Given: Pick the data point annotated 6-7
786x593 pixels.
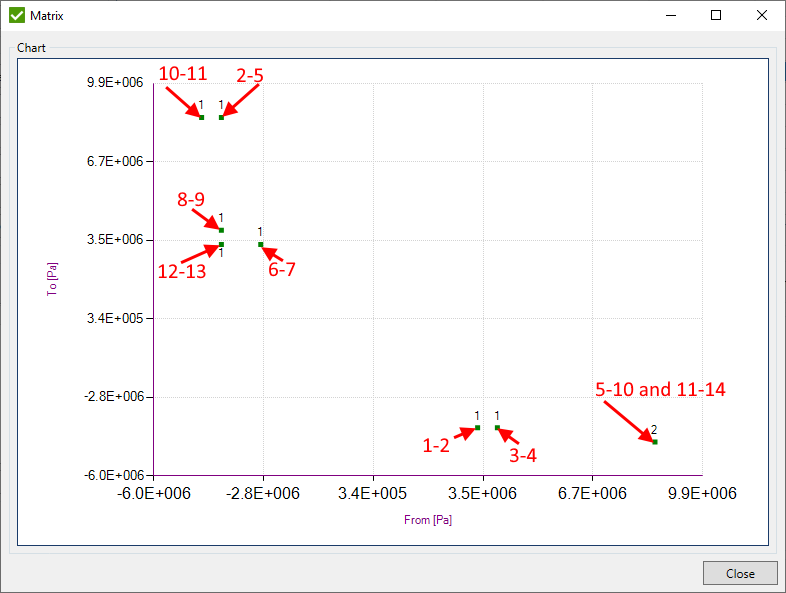Looking at the screenshot, I should [260, 244].
